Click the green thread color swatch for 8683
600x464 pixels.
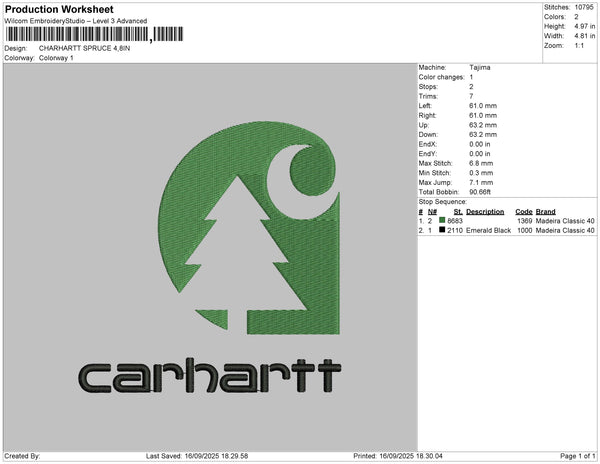tap(442, 220)
